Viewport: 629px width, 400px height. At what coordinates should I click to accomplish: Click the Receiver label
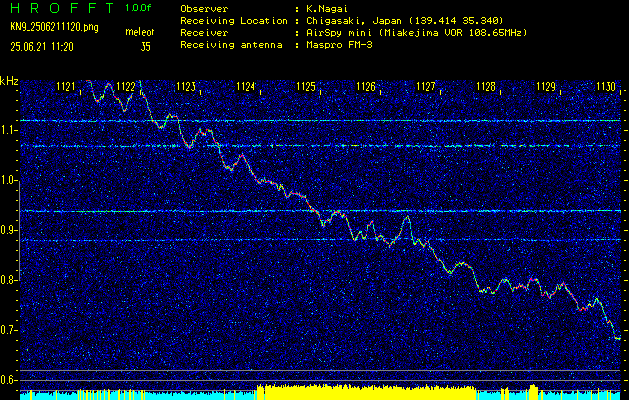204,33
